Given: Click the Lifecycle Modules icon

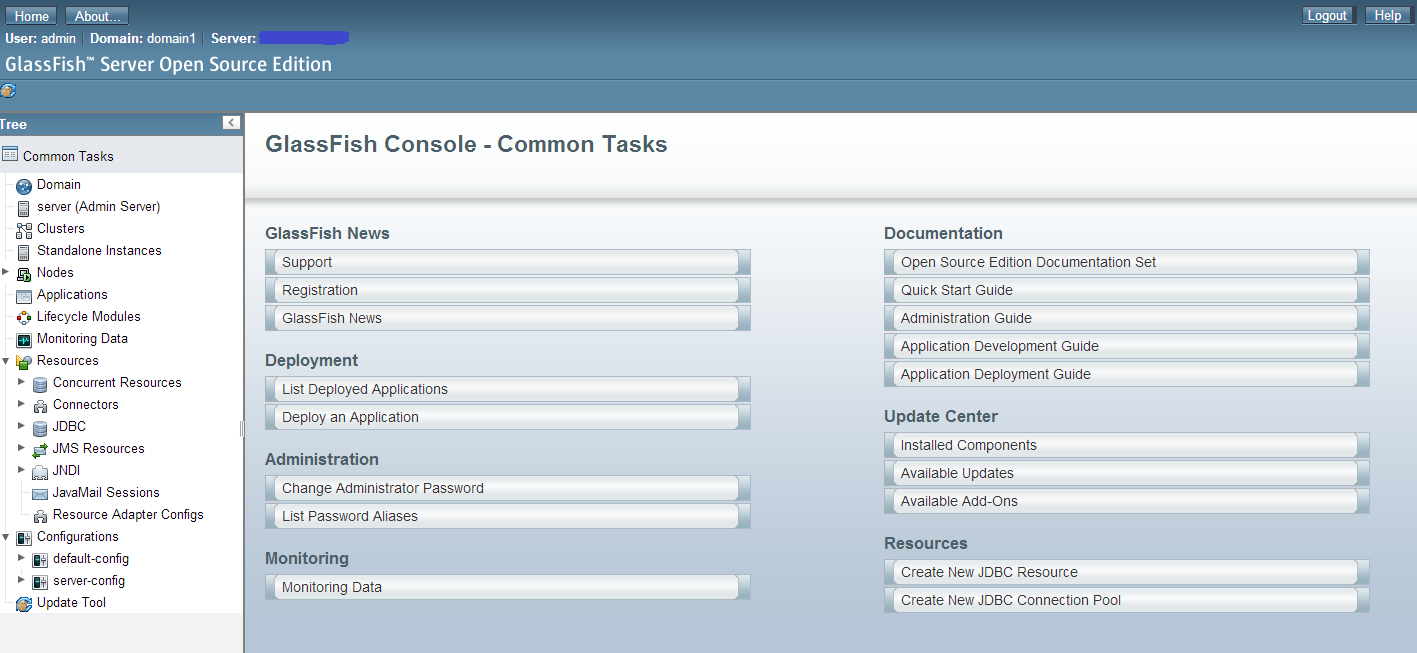Looking at the screenshot, I should [24, 317].
